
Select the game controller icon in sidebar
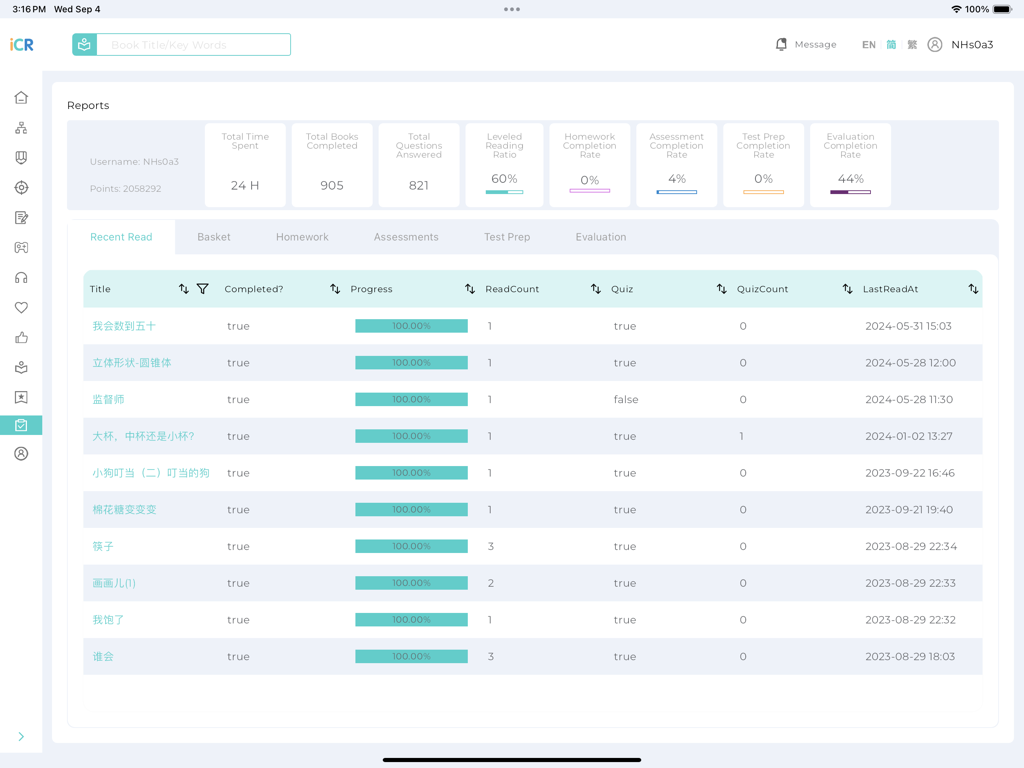coord(21,247)
